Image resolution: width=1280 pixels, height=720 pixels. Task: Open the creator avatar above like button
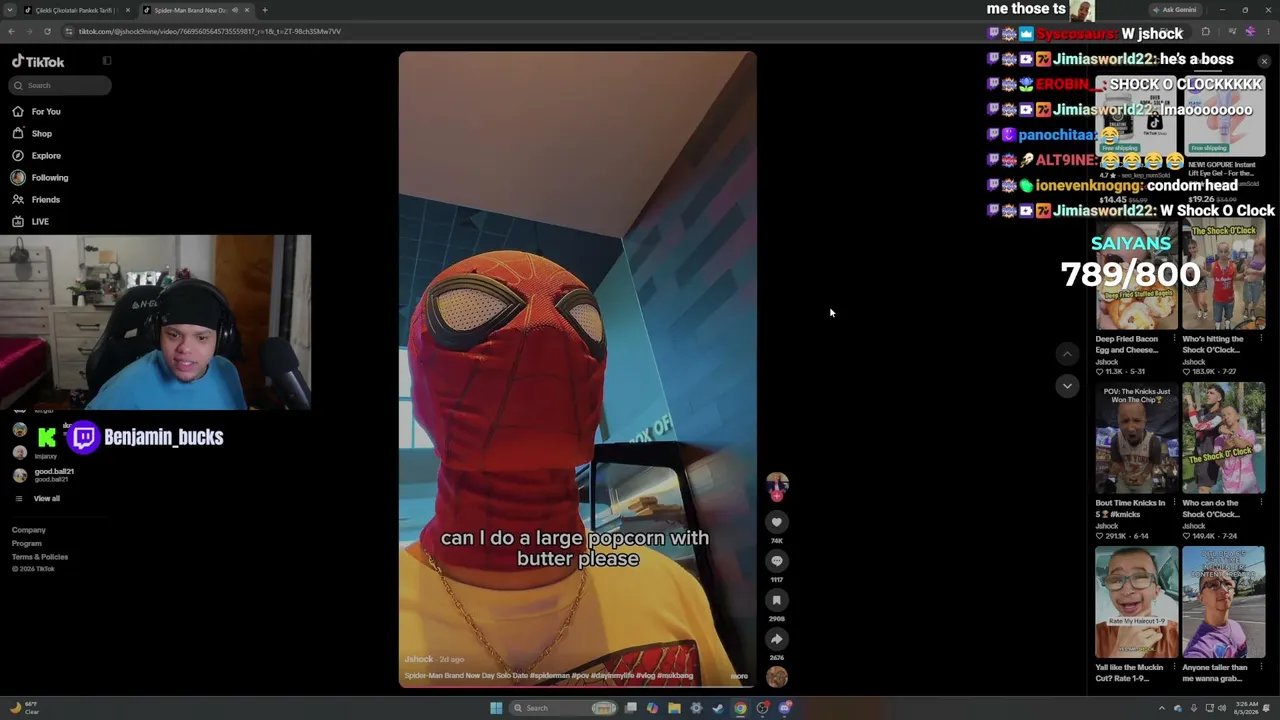(x=777, y=484)
